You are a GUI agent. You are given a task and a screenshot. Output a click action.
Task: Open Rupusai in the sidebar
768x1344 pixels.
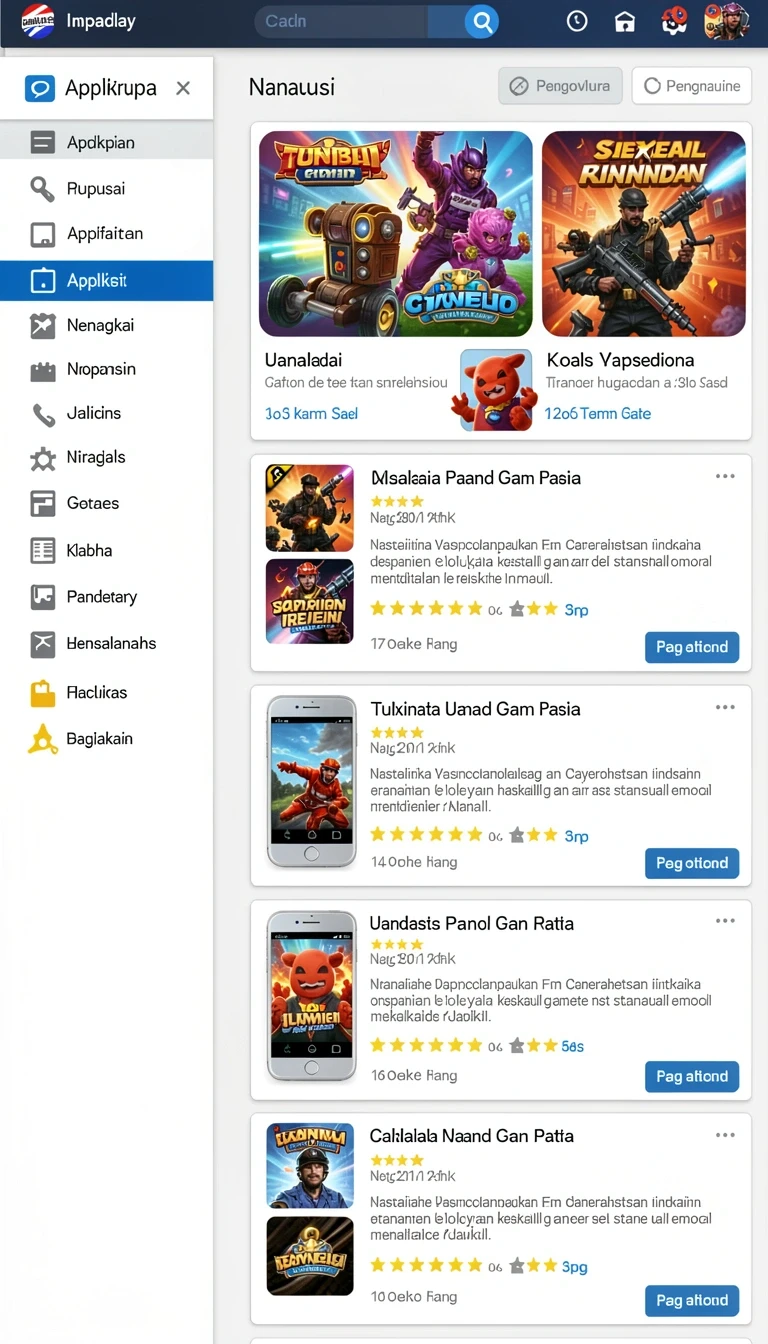point(106,188)
